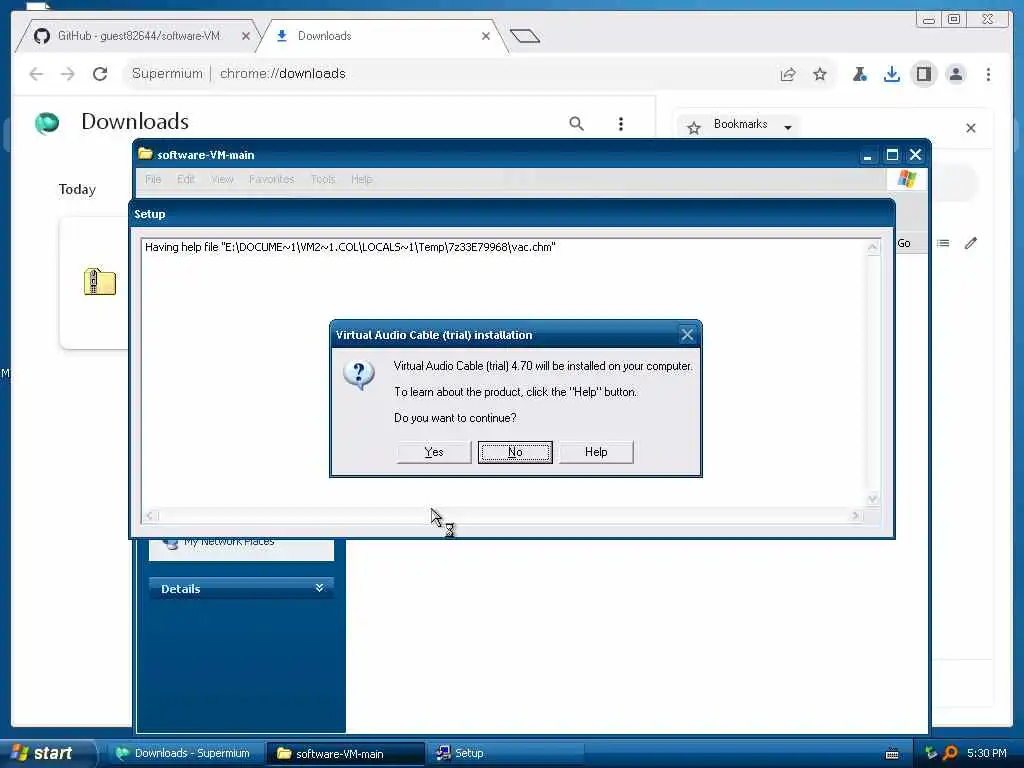Image resolution: width=1024 pixels, height=768 pixels.
Task: Reload the downloads page
Action: [x=100, y=74]
